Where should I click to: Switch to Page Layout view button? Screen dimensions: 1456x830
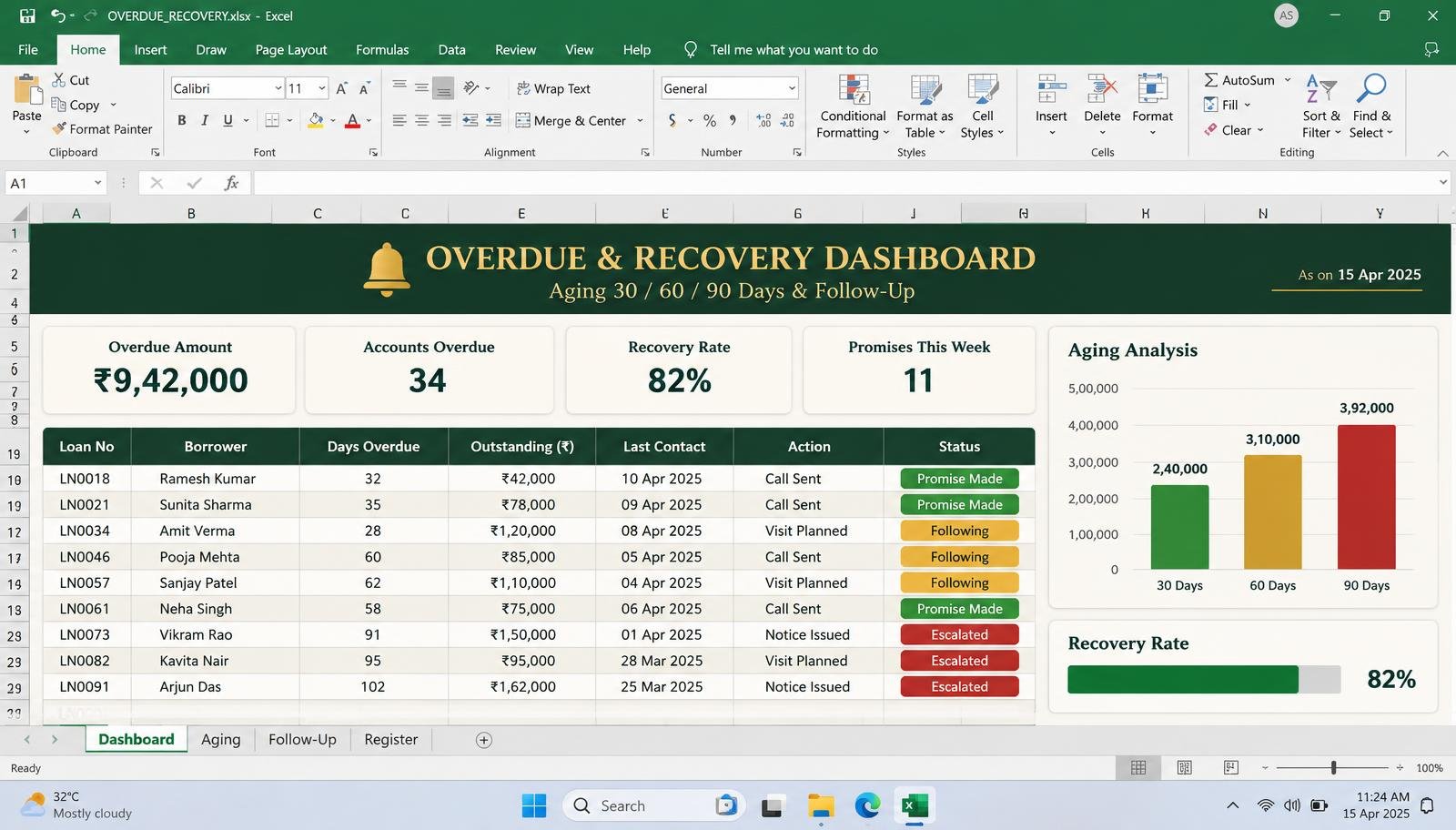[x=1185, y=768]
